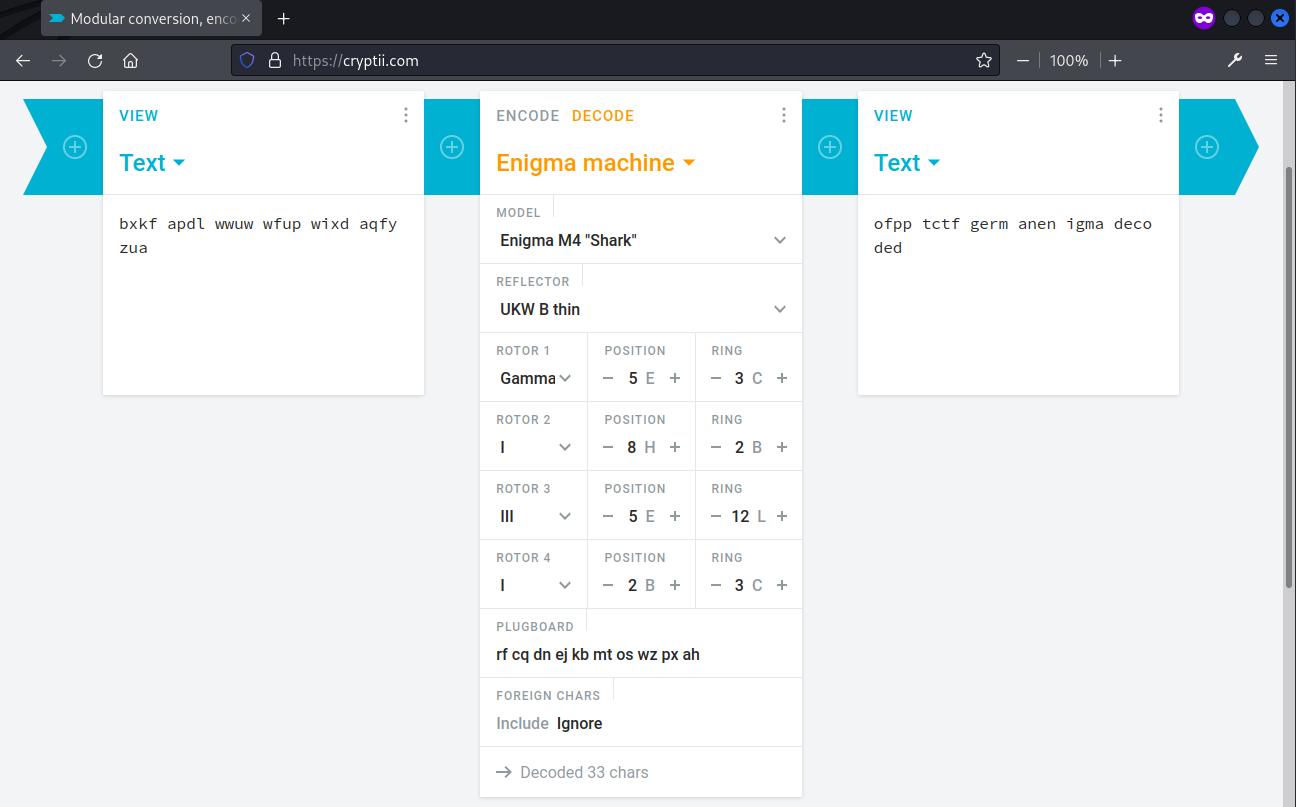The image size is (1296, 807).
Task: Open Rotor 2 selection dropdown
Action: tap(535, 447)
